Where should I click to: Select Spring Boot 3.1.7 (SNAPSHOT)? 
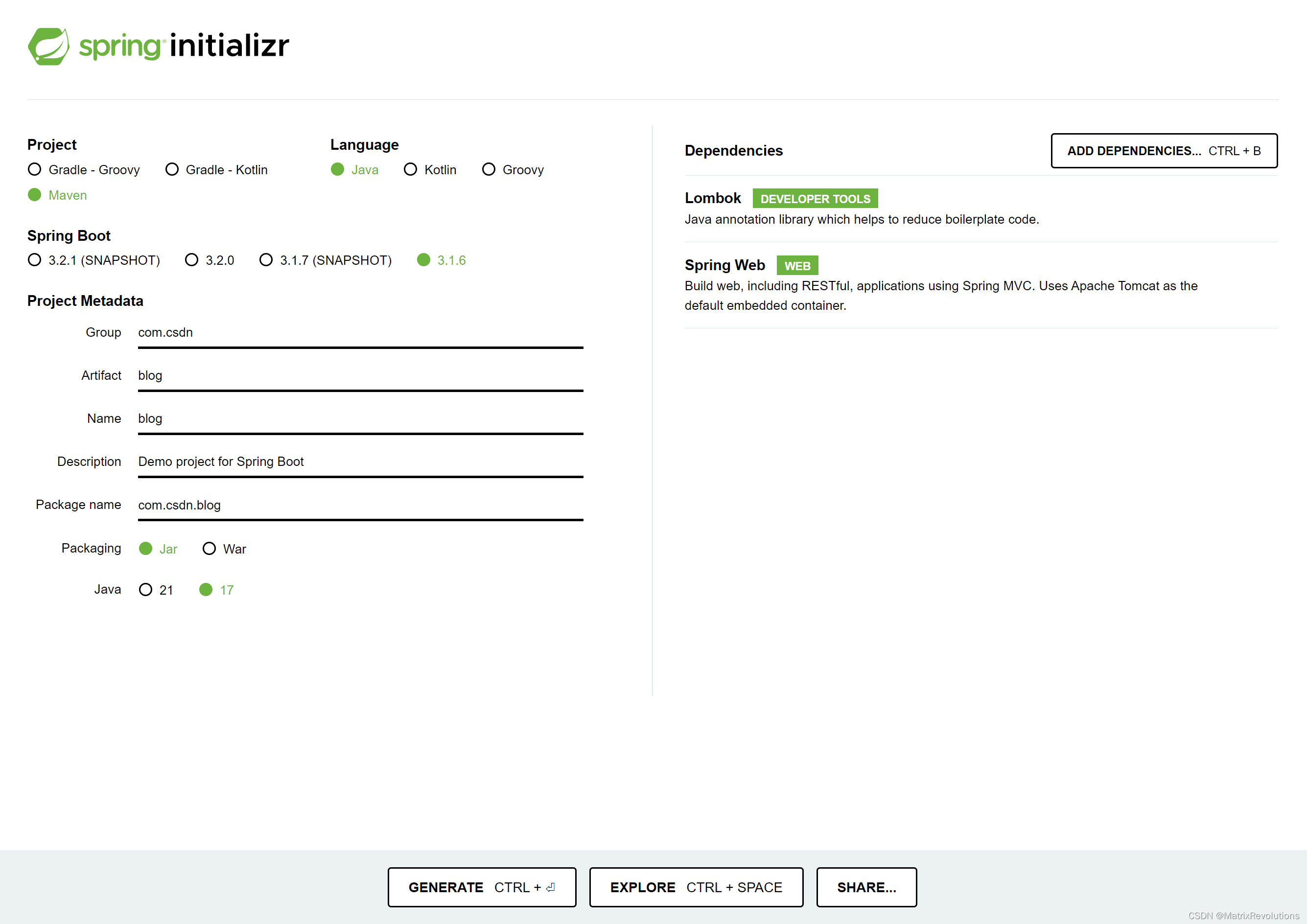pyautogui.click(x=325, y=260)
